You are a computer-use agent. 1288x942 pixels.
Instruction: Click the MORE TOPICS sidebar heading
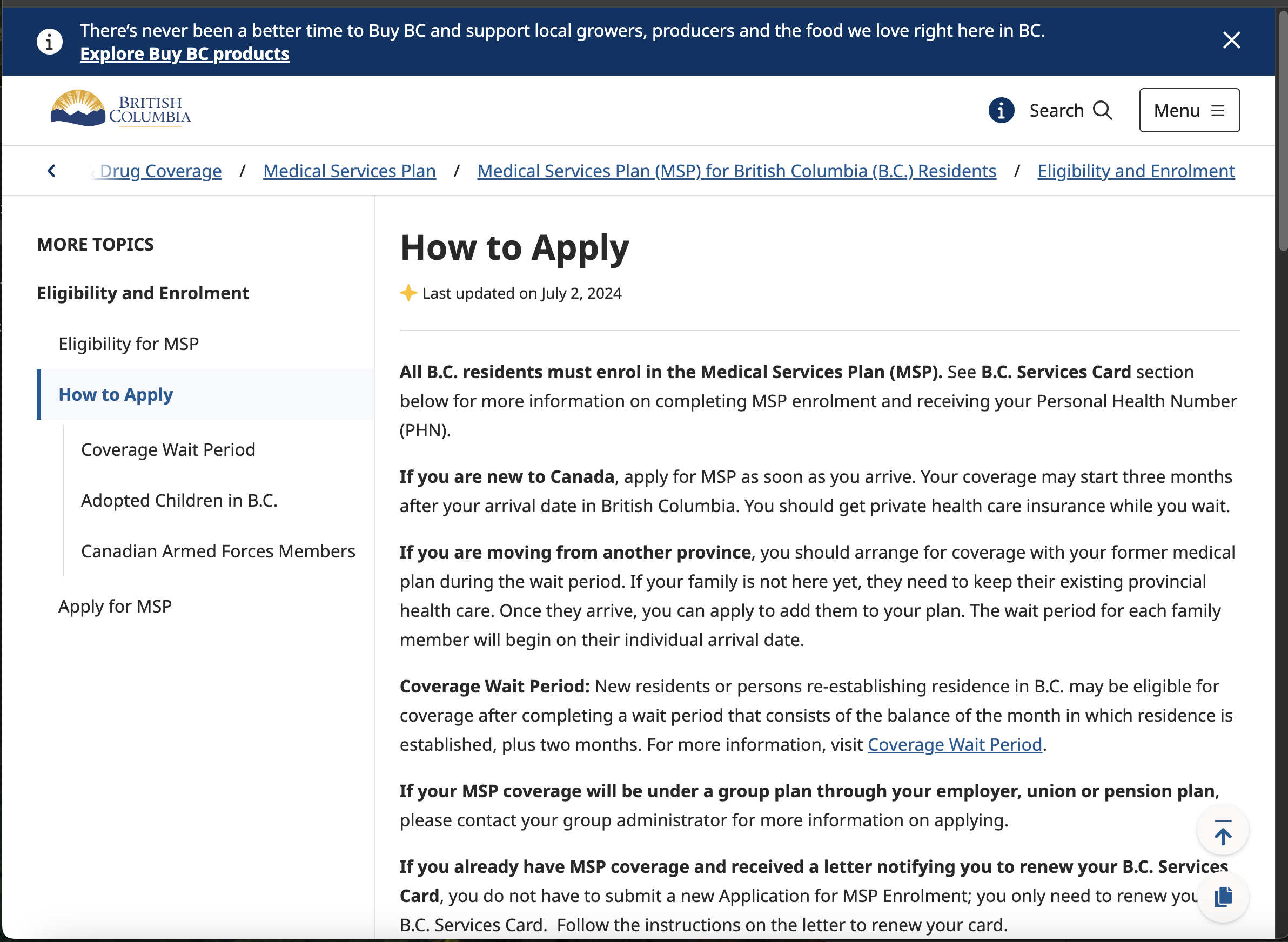95,245
